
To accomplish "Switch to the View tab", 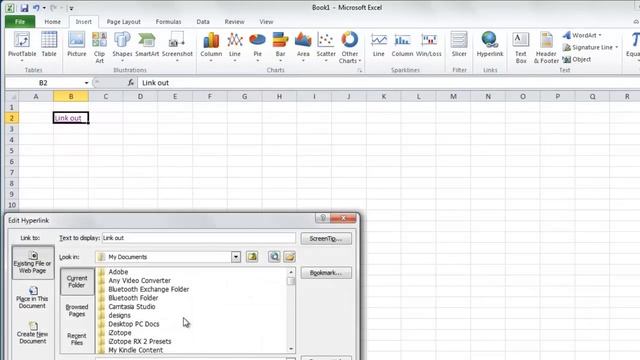I will [x=266, y=22].
